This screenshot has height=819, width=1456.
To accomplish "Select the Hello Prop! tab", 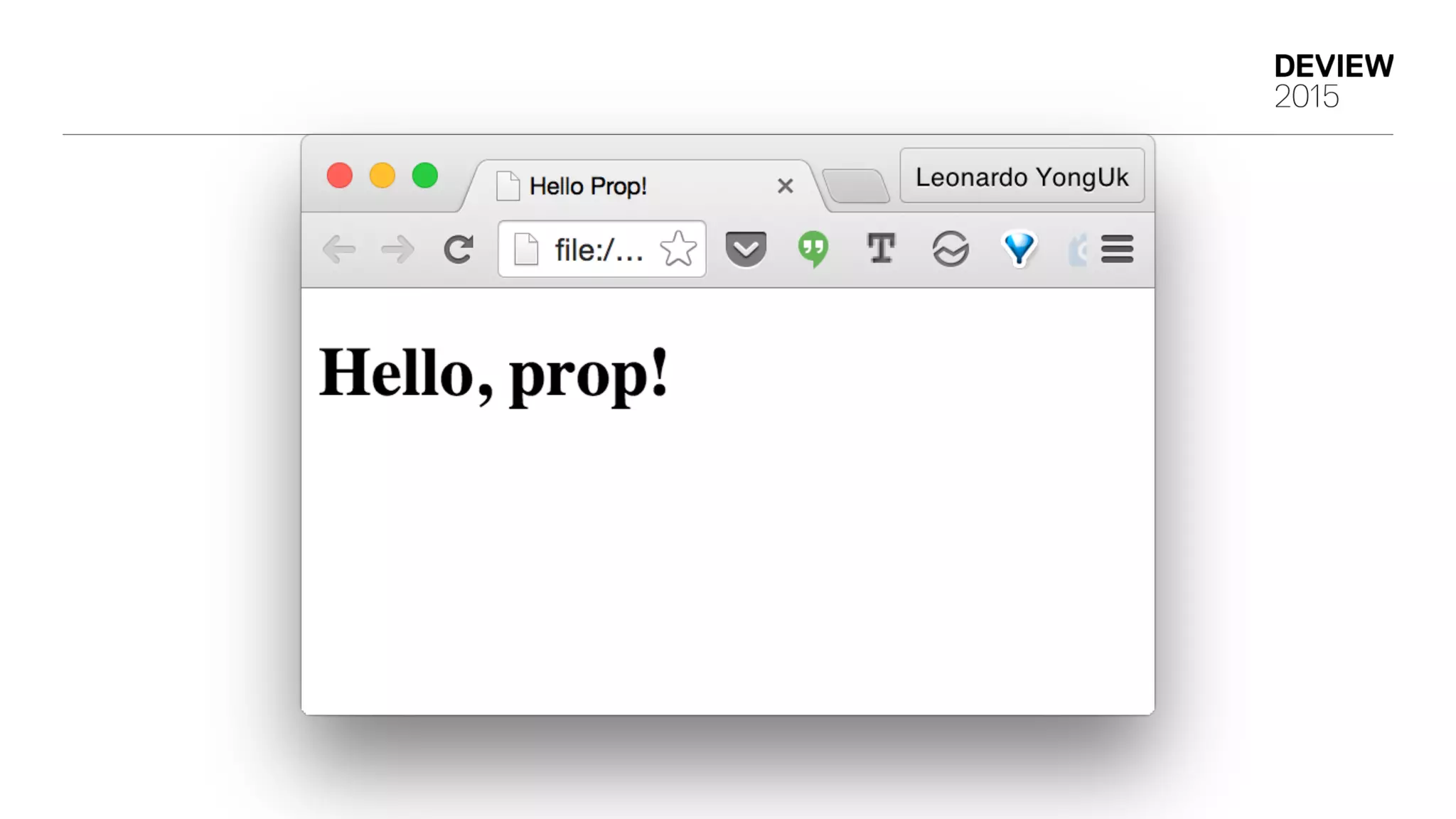I will [588, 186].
